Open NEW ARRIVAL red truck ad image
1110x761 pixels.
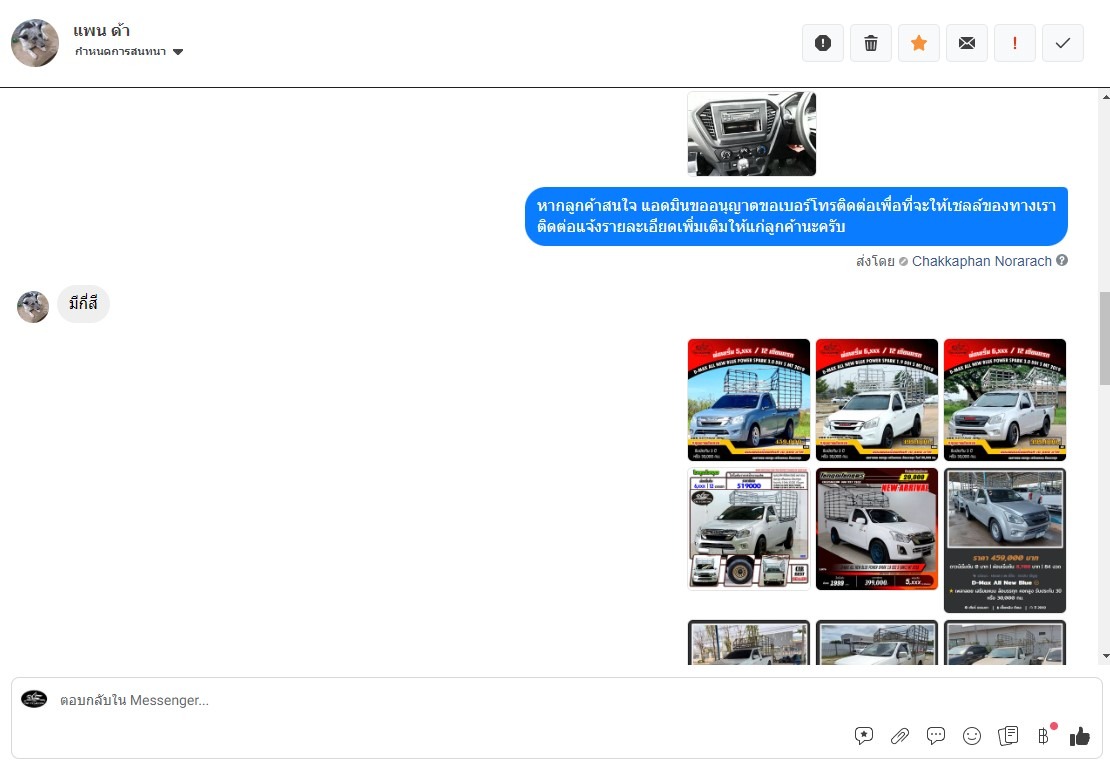(x=877, y=529)
